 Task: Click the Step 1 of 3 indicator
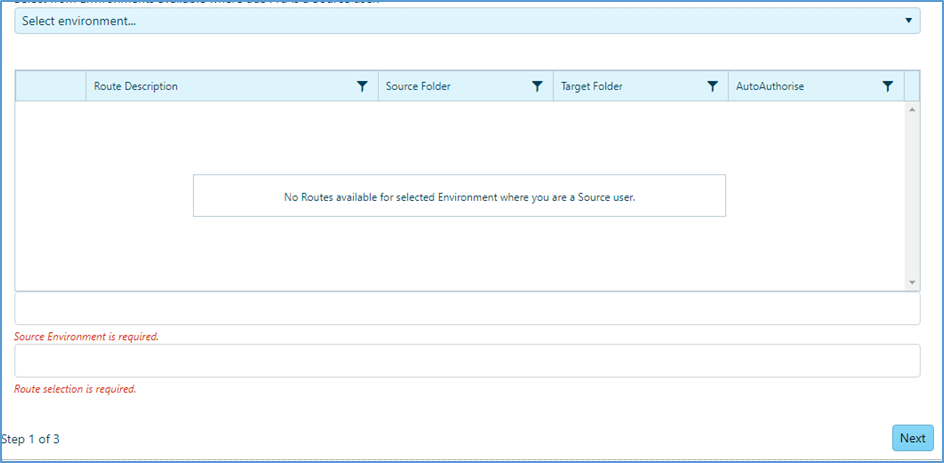click(x=30, y=439)
